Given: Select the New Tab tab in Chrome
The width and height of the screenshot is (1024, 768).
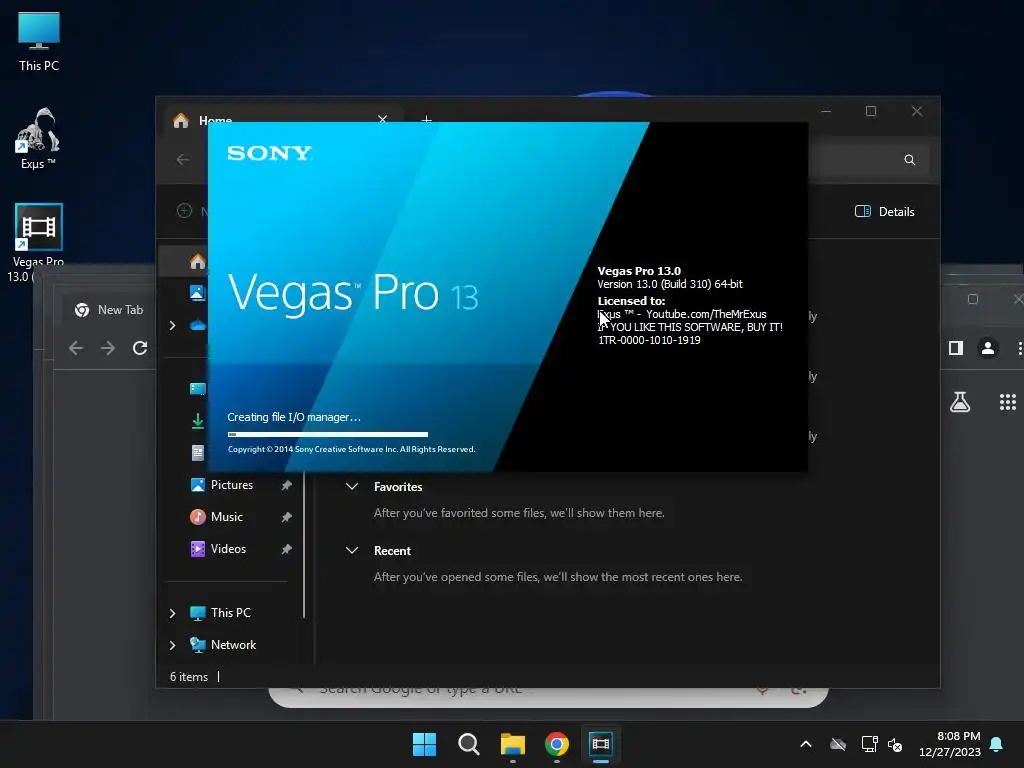Looking at the screenshot, I should tap(109, 310).
